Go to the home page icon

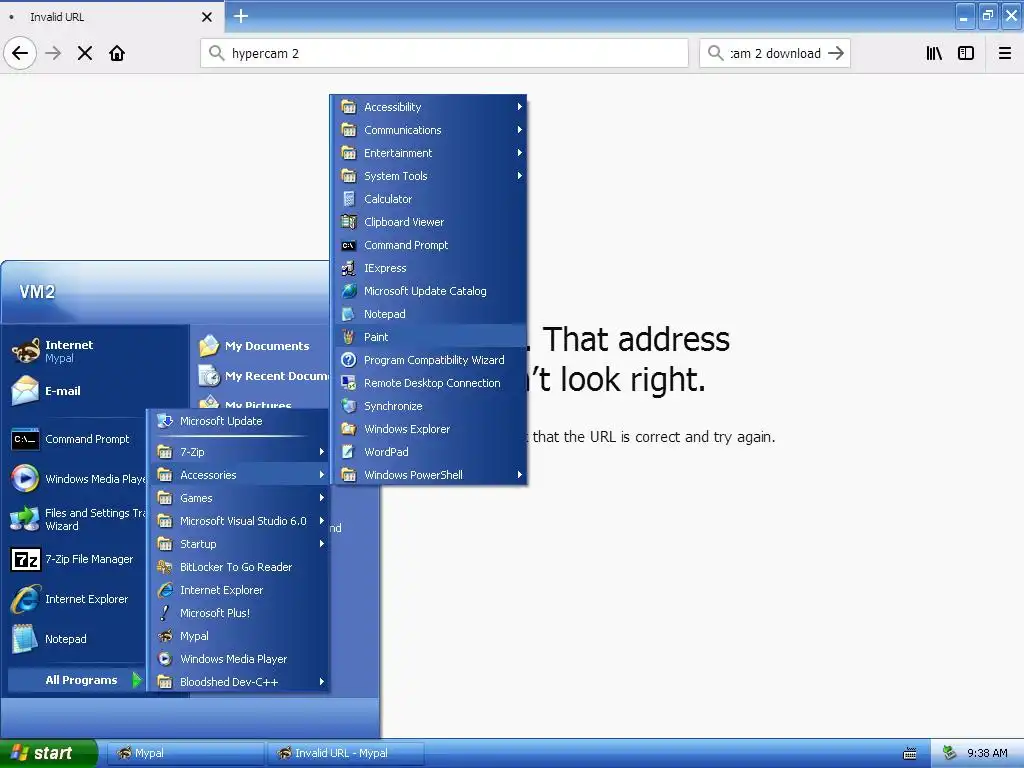117,53
